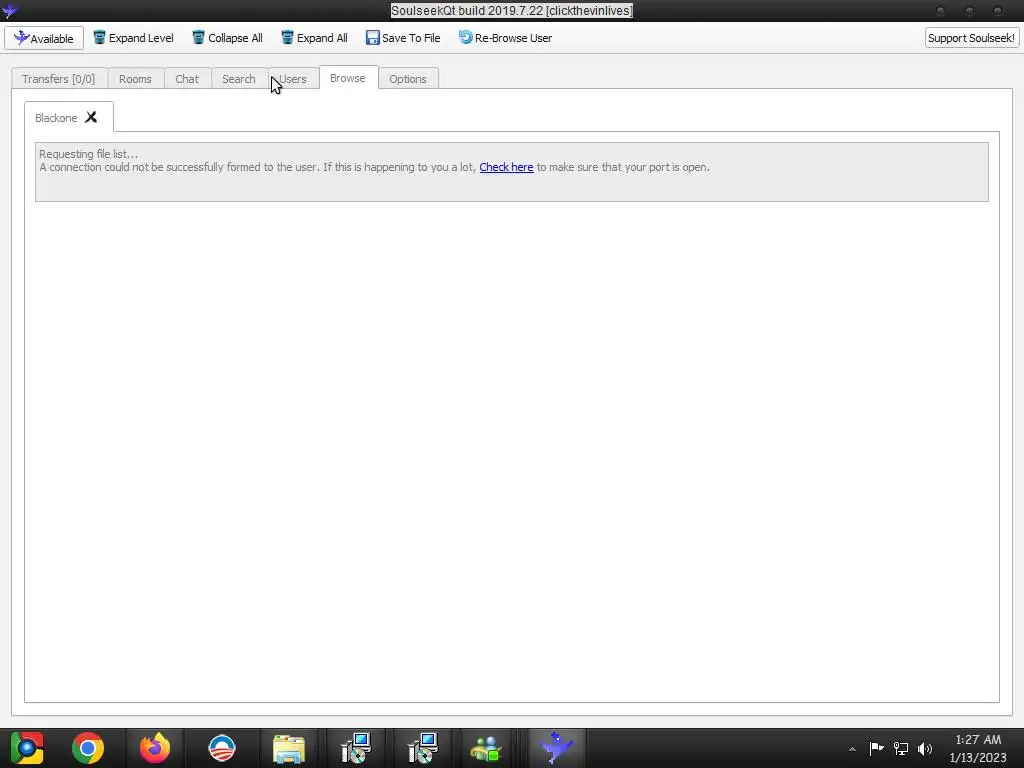Select the Browse tab
Image resolution: width=1024 pixels, height=768 pixels.
[348, 78]
